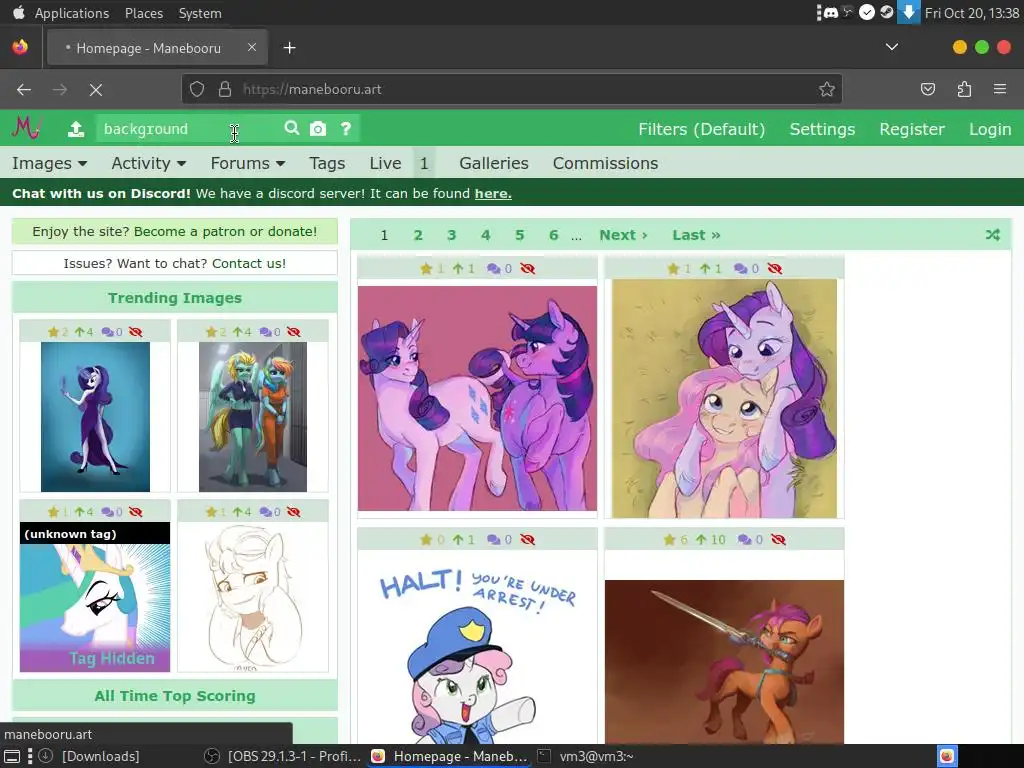Open the sword pony image thumbnail
This screenshot has width=1024, height=768.
pos(724,661)
